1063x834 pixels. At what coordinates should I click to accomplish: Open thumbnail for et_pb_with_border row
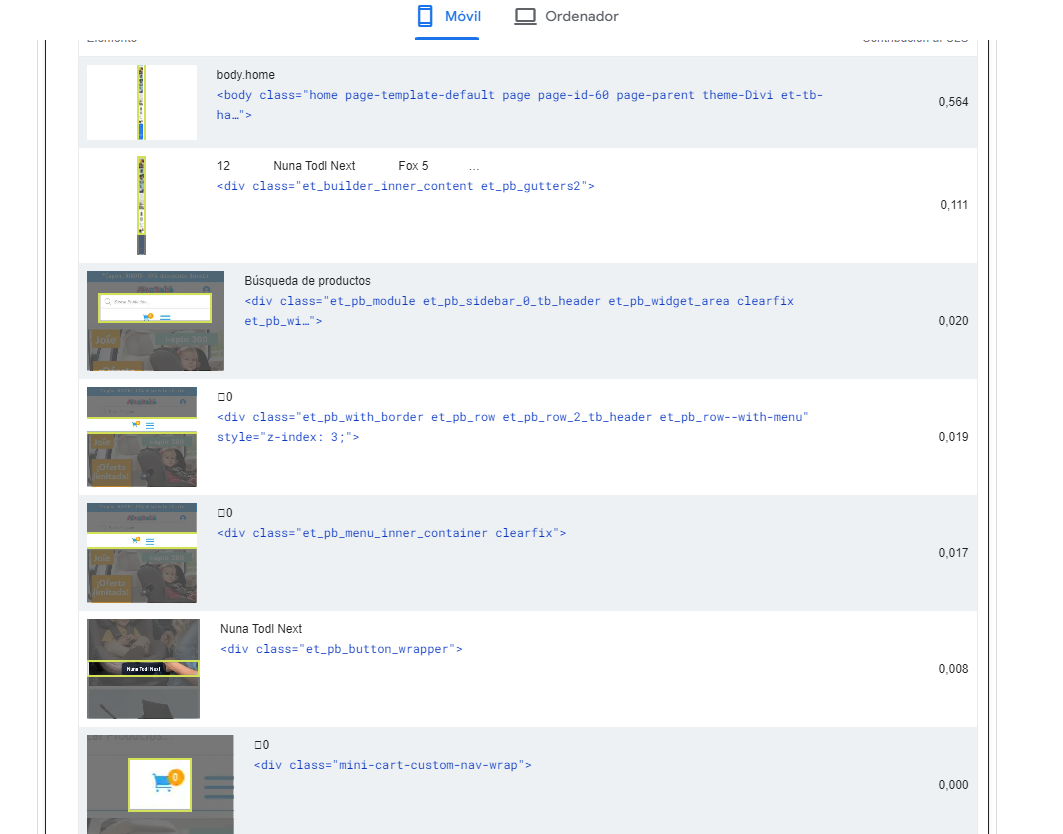pos(142,437)
